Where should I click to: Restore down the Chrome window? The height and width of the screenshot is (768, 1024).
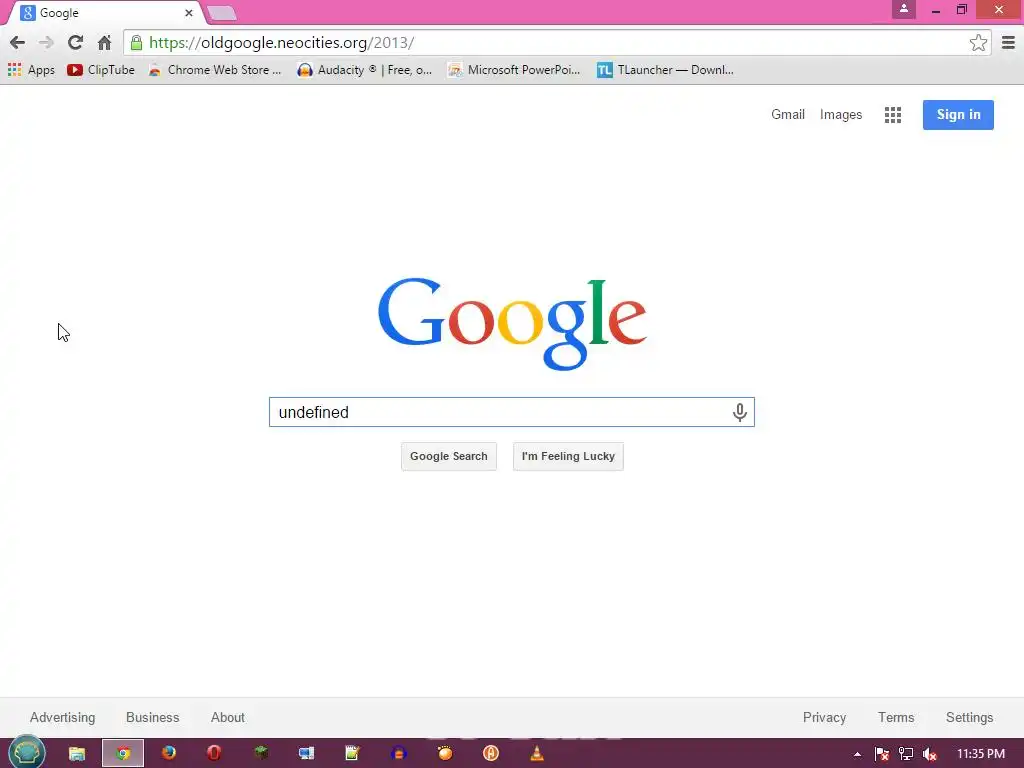coord(961,10)
